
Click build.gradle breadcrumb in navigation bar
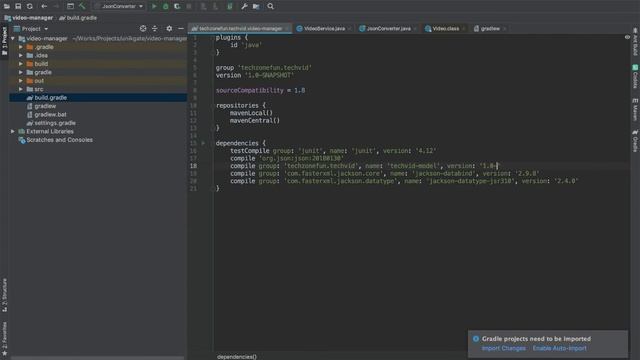[x=78, y=18]
